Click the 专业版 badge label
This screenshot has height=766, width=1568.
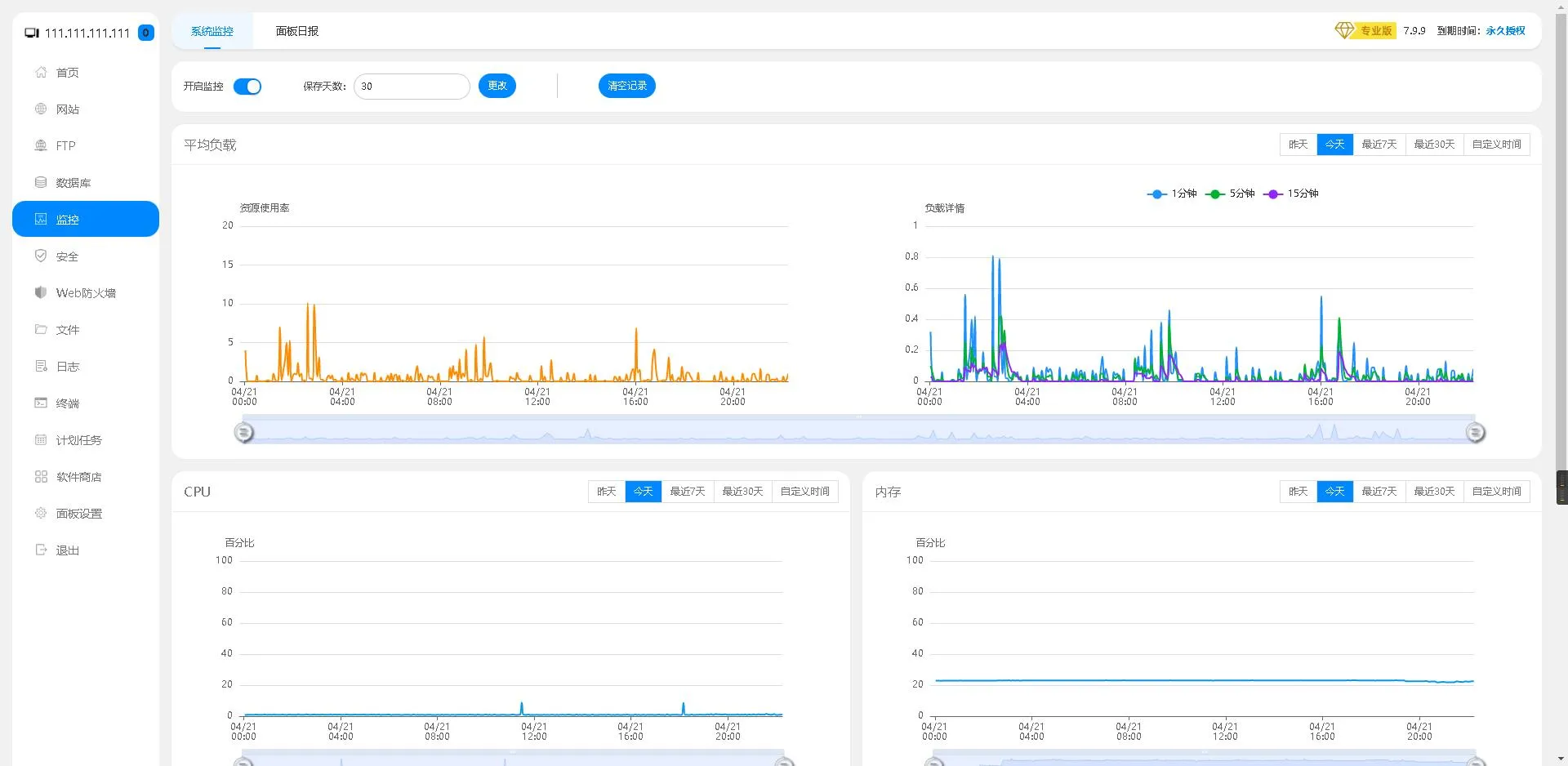click(x=1376, y=31)
